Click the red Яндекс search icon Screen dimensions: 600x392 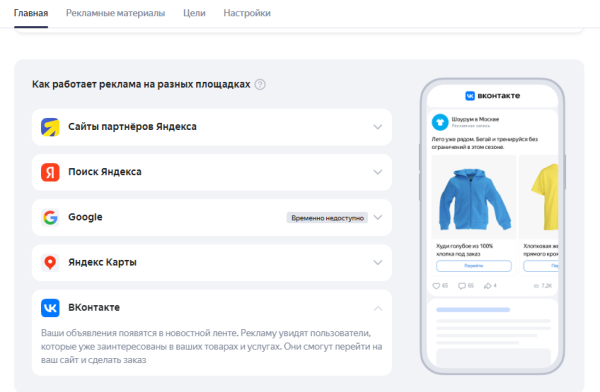[x=50, y=172]
